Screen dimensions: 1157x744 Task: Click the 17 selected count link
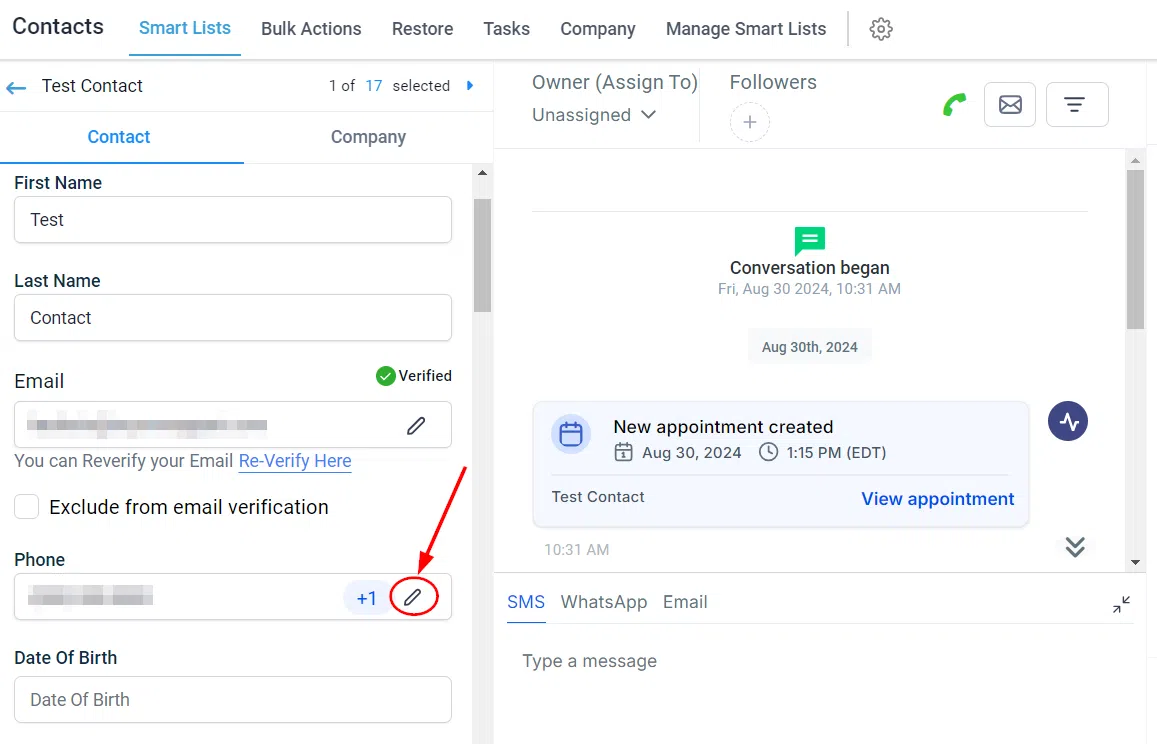(374, 86)
